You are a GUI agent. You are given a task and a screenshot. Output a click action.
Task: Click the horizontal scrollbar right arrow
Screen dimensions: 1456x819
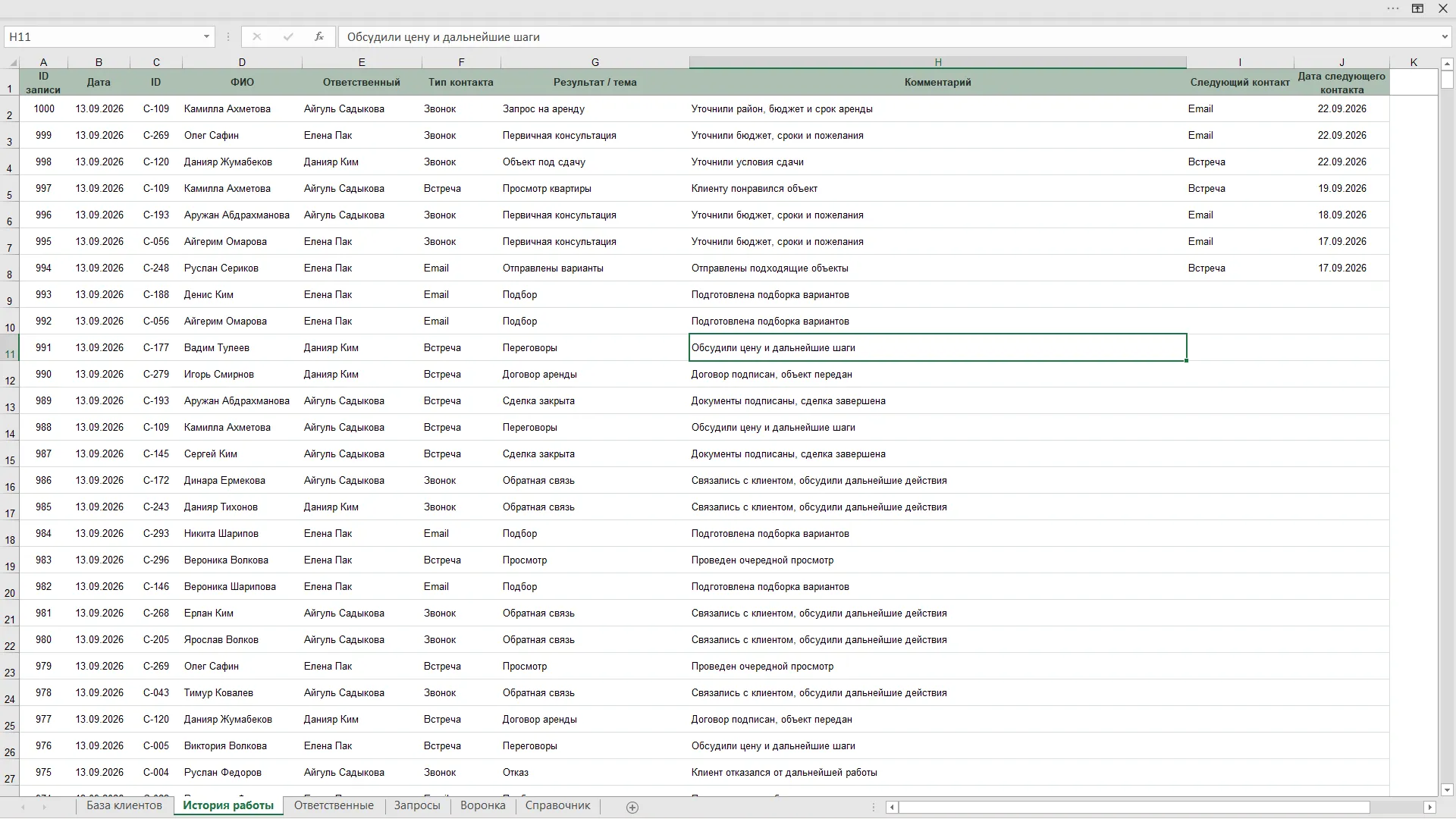[x=1430, y=808]
